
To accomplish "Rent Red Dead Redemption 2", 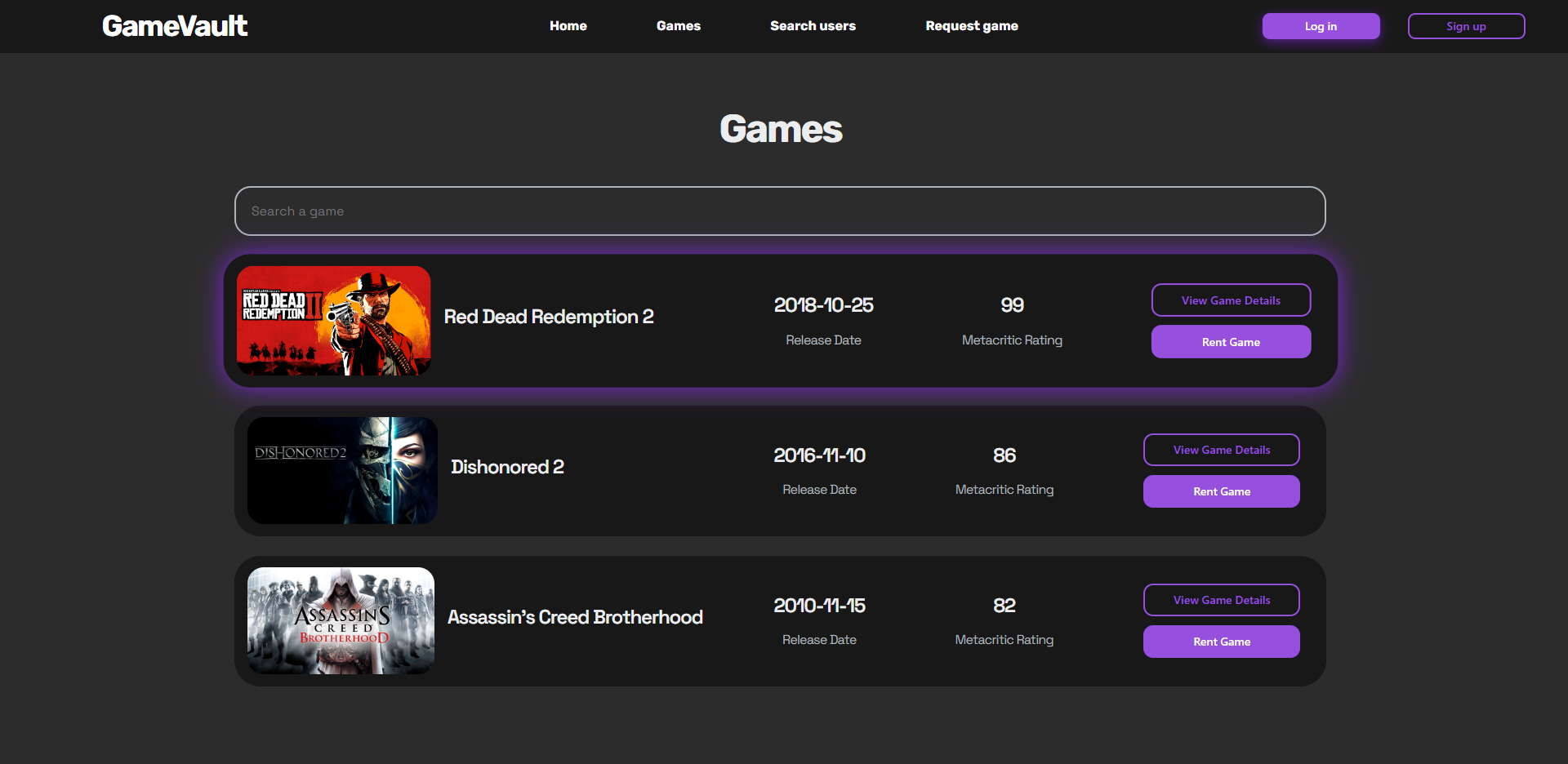I will (x=1232, y=342).
